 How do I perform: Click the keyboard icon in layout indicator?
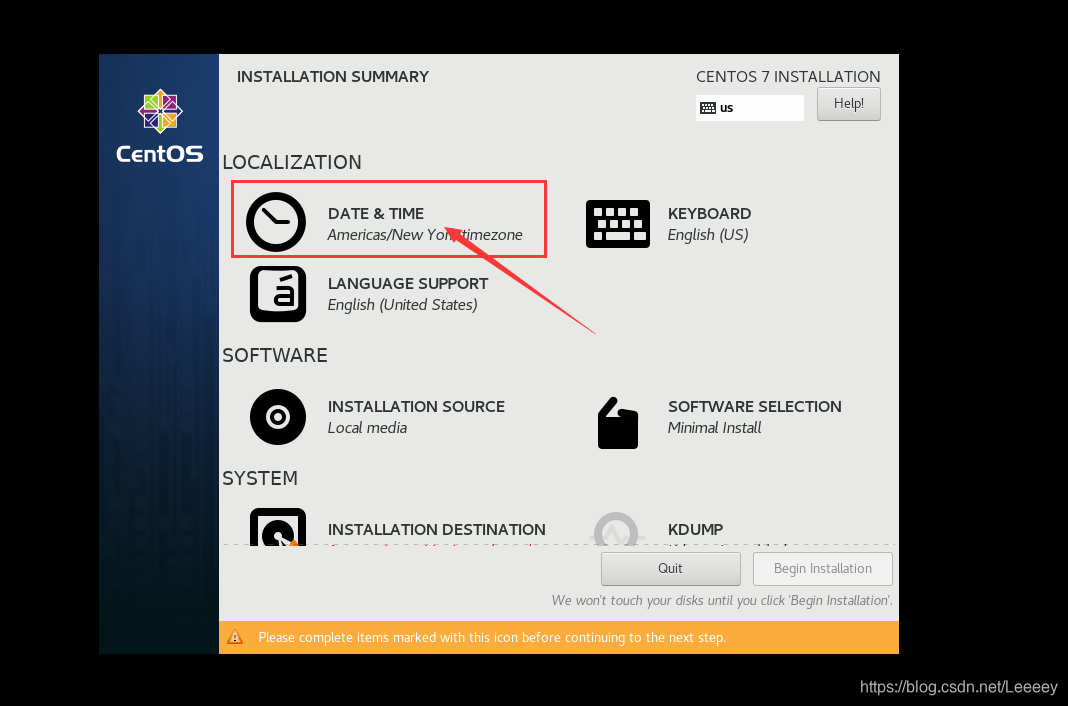click(708, 108)
